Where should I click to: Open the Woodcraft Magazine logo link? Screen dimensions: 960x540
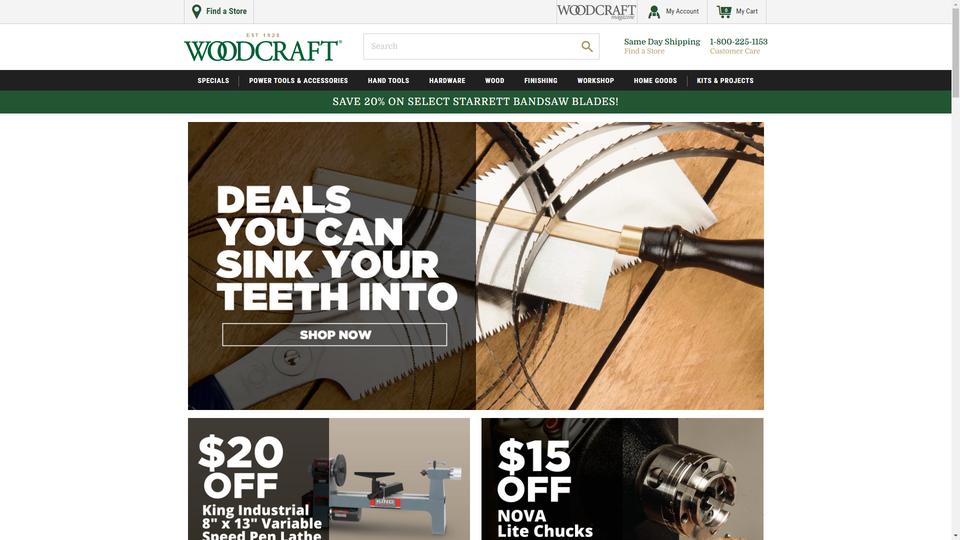(596, 12)
